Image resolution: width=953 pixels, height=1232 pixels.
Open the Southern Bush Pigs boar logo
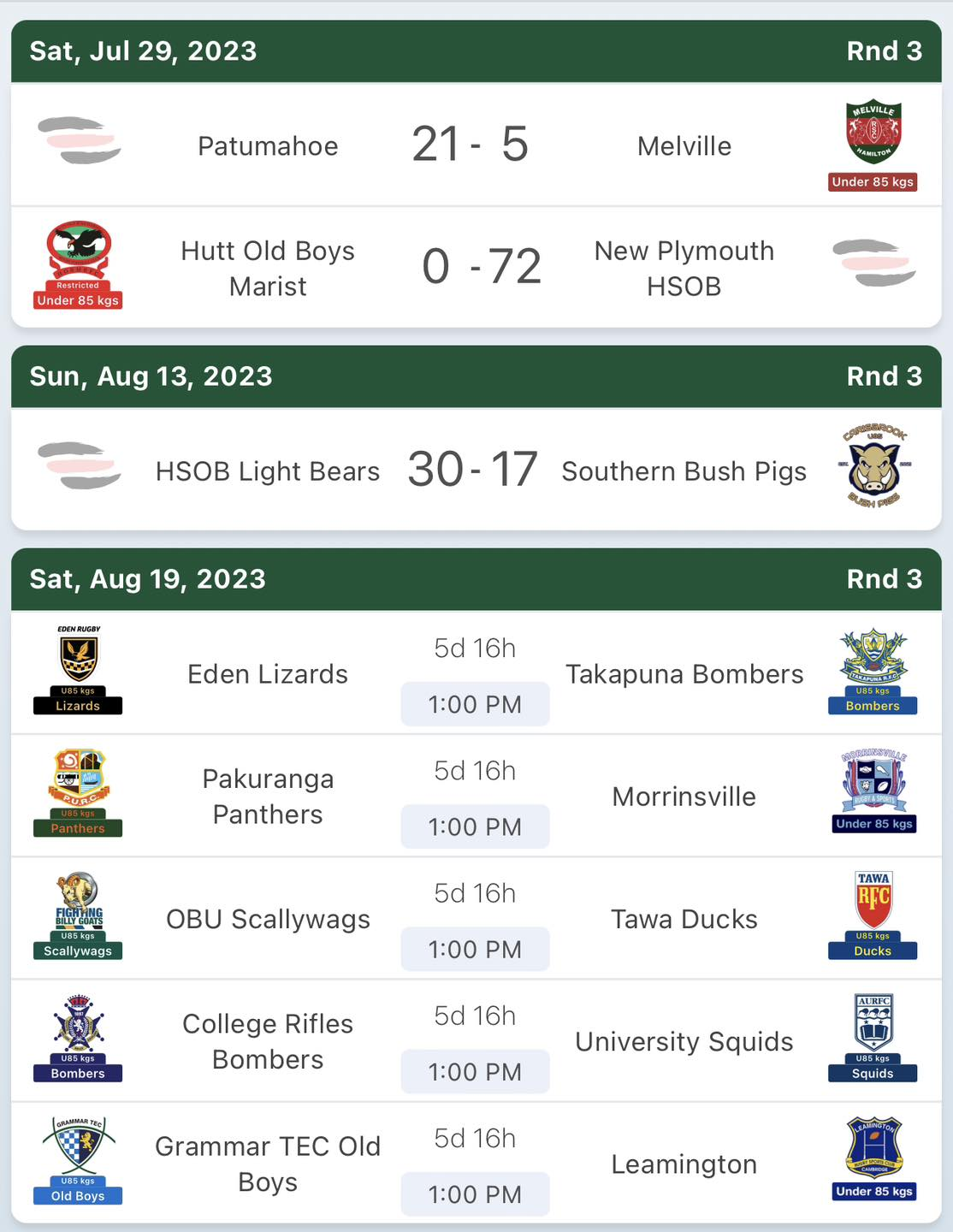coord(873,467)
